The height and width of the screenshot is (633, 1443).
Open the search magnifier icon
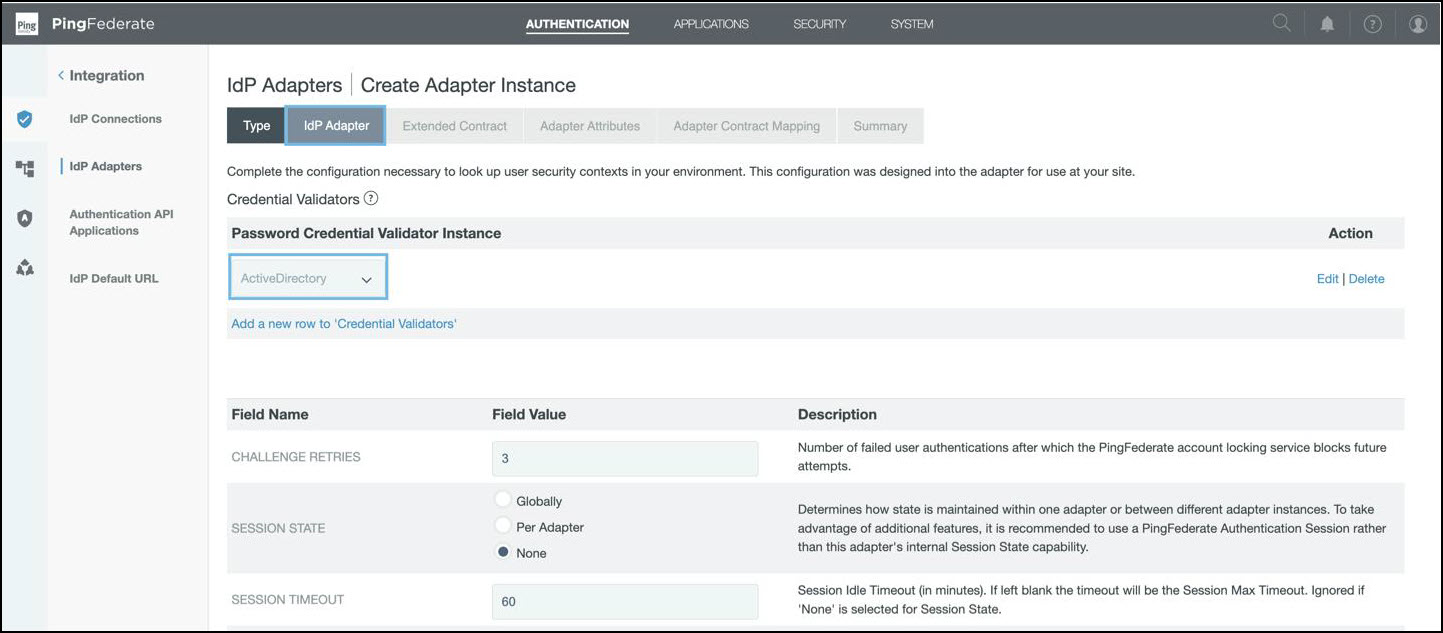click(x=1281, y=24)
